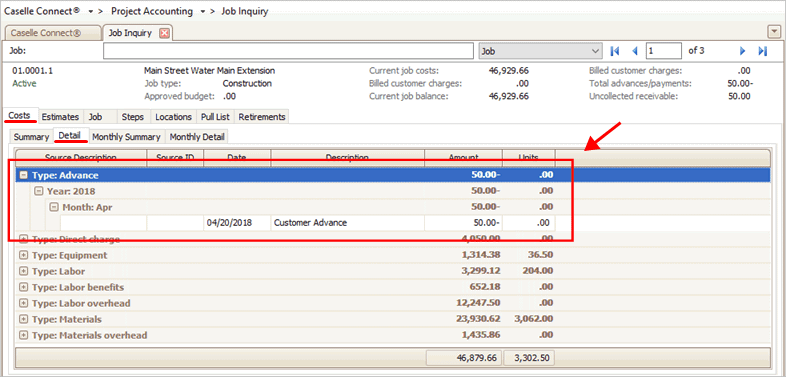Expand the Type: Direct charge group
Image resolution: width=786 pixels, height=377 pixels.
tap(23, 239)
